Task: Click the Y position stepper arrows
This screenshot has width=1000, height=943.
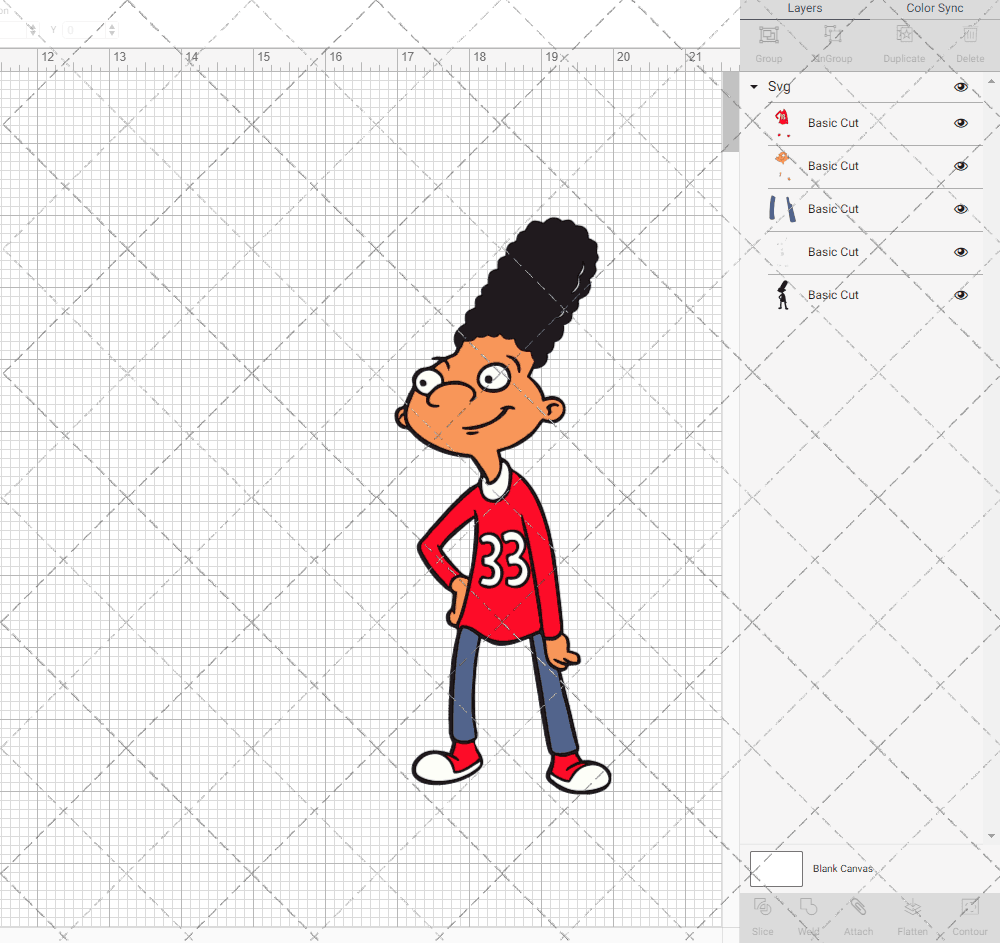Action: coord(112,30)
